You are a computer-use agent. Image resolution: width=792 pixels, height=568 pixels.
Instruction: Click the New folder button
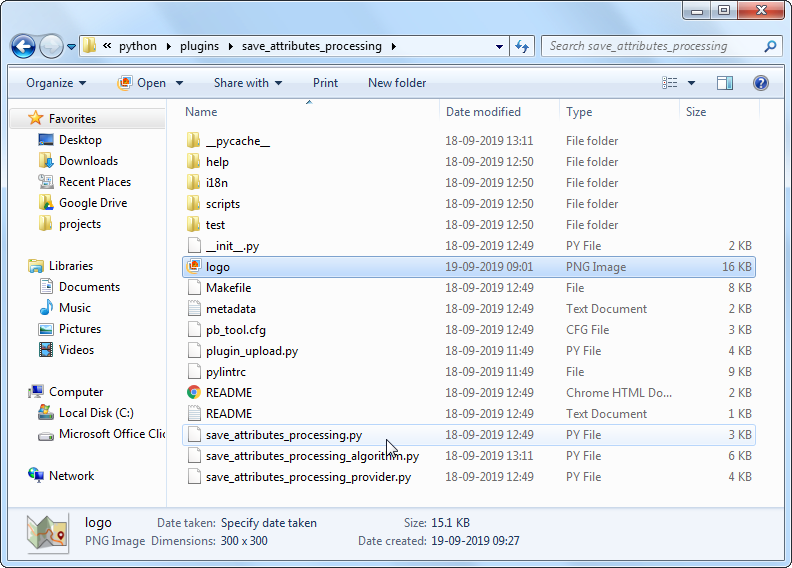(x=397, y=83)
